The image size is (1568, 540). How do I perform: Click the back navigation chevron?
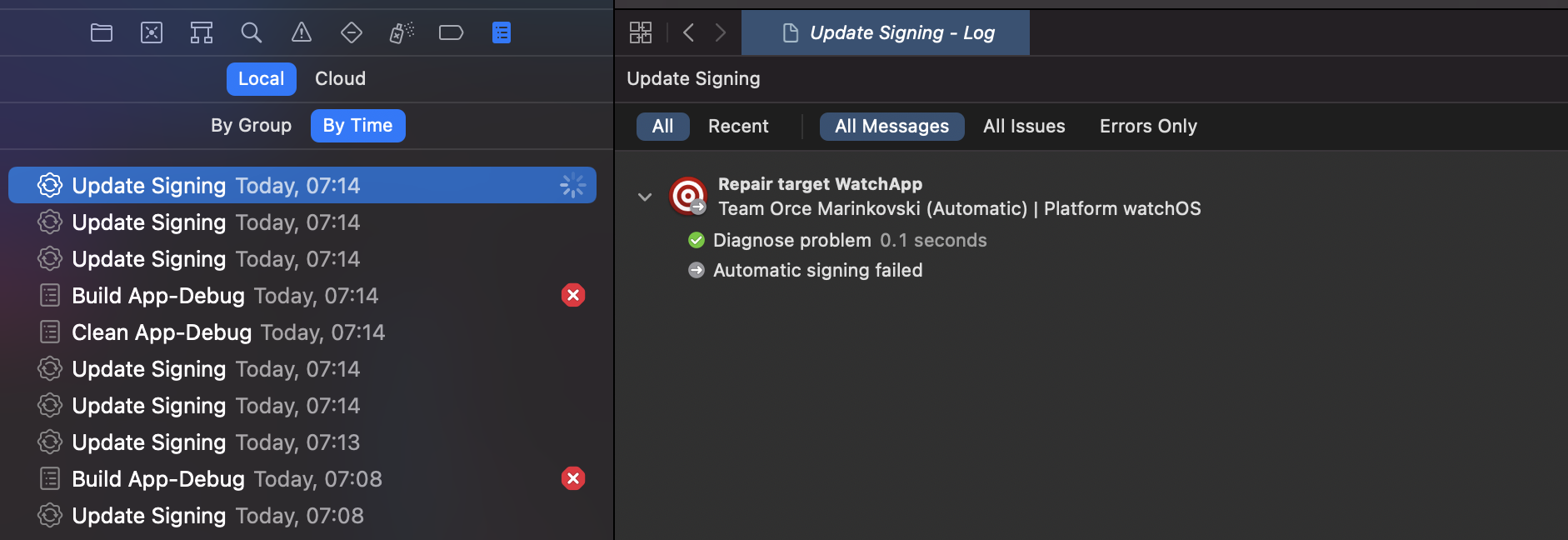click(x=688, y=32)
